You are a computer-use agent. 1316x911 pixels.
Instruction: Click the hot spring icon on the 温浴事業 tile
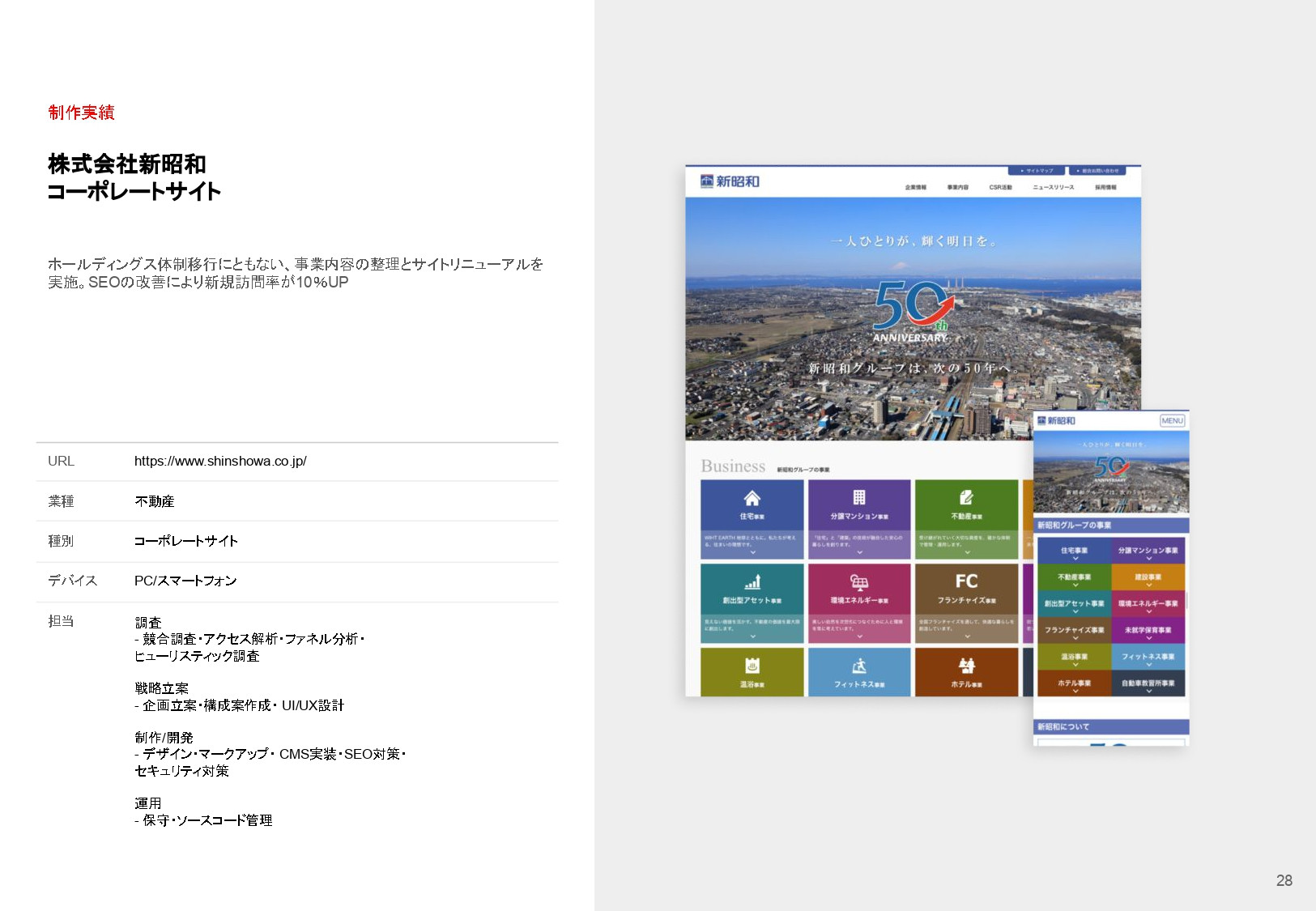click(752, 666)
